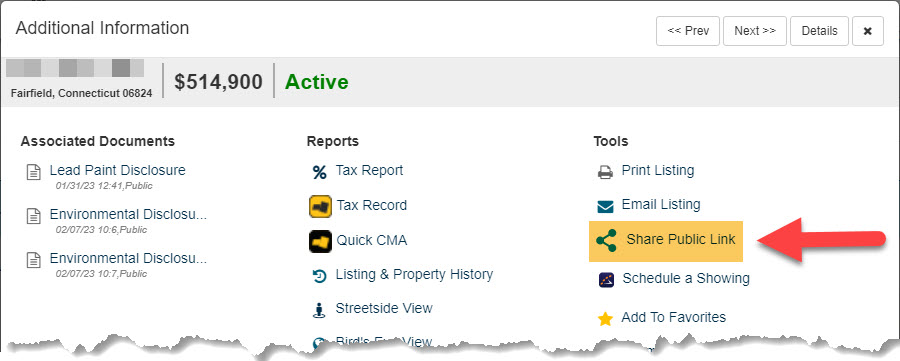Viewport: 900px width, 361px height.
Task: Click the printer icon
Action: 606,172
